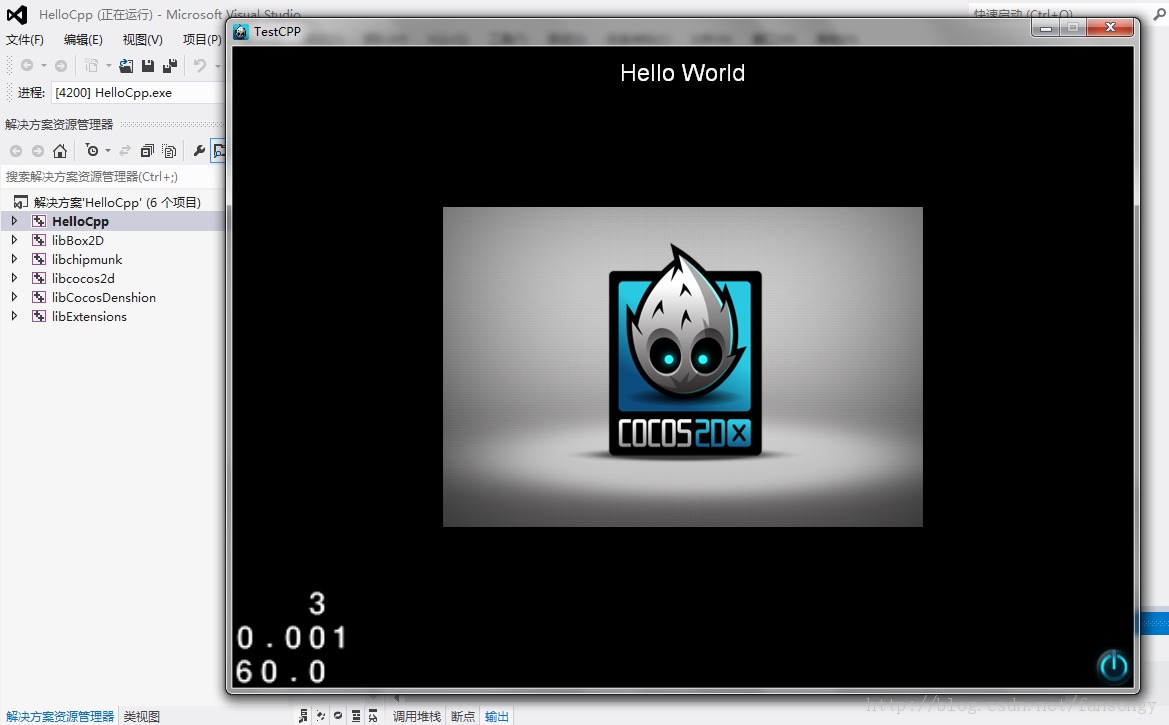1169x725 pixels.
Task: Open the navigate backward history dropdown
Action: point(44,66)
